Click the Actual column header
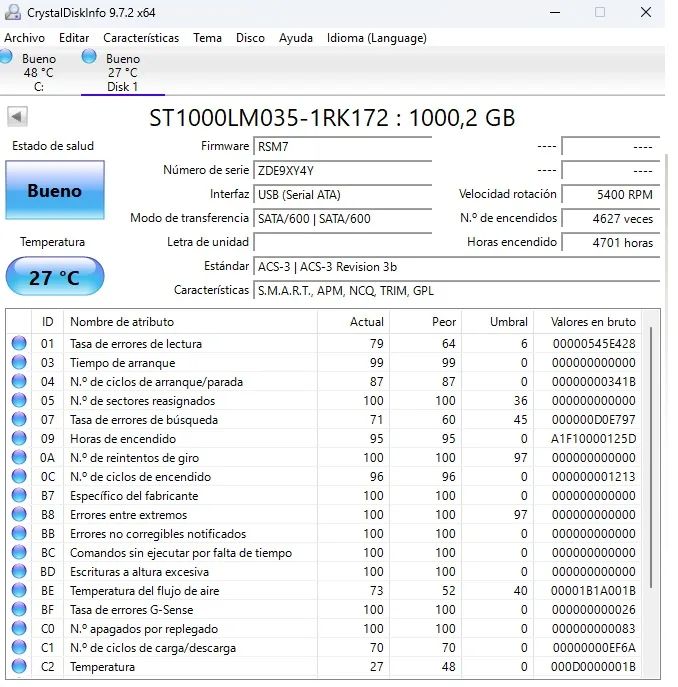The image size is (678, 687). coord(353,322)
